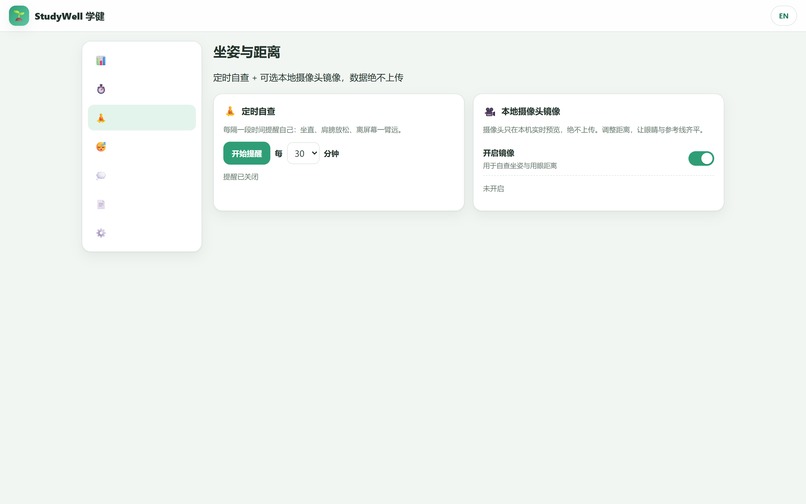Open the speech bubble sidebar icon
Screen dimensions: 806x504
tap(101, 176)
